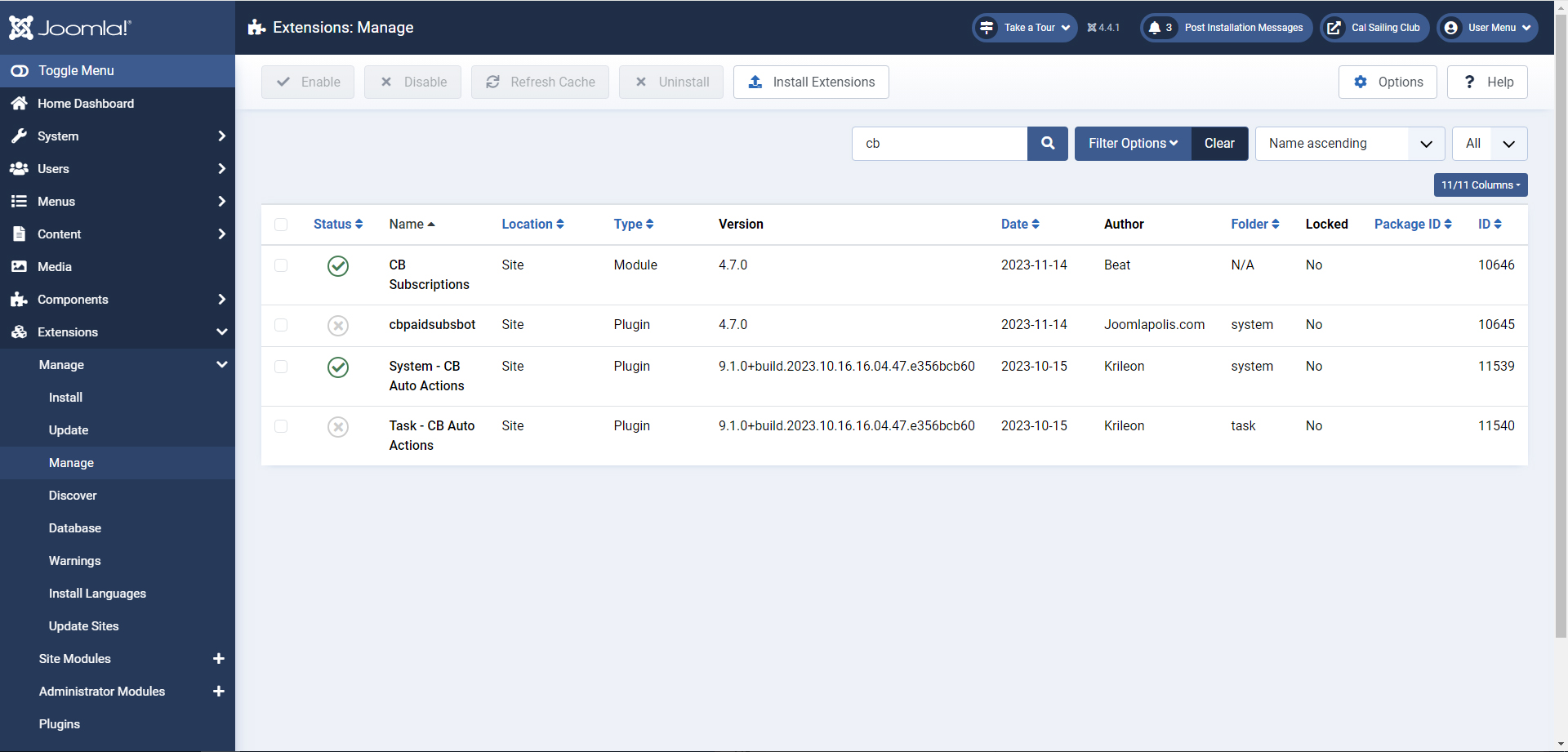Sort table by Date column
The height and width of the screenshot is (752, 1568).
coord(1020,225)
